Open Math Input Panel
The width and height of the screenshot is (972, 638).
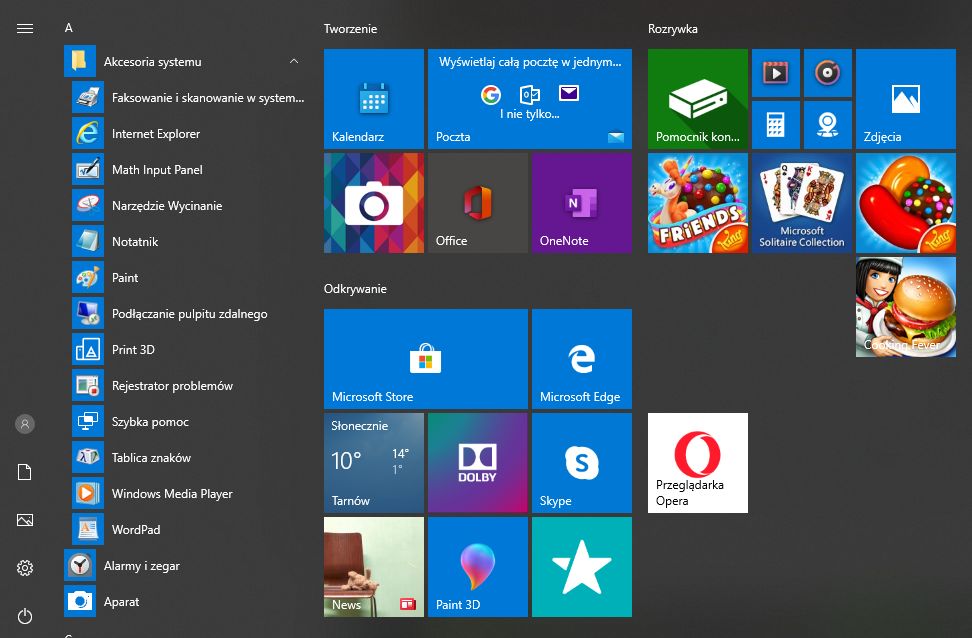188,169
